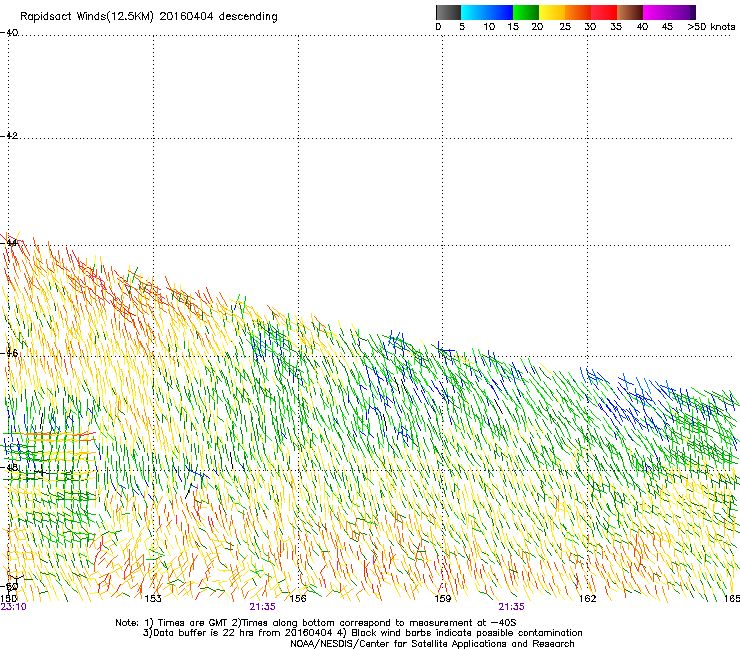Click the legend tick label '40'
740x650 pixels.
pyautogui.click(x=642, y=27)
